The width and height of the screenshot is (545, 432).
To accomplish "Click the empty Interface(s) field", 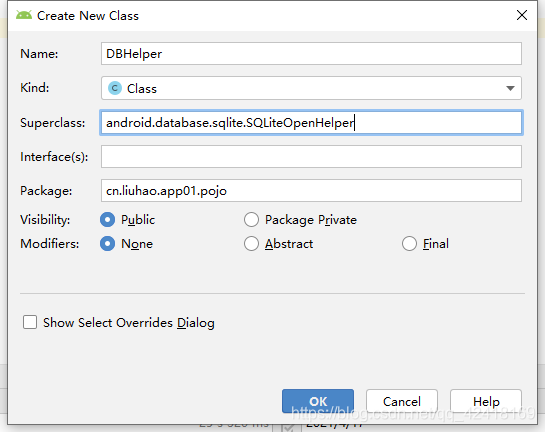I will coord(311,157).
